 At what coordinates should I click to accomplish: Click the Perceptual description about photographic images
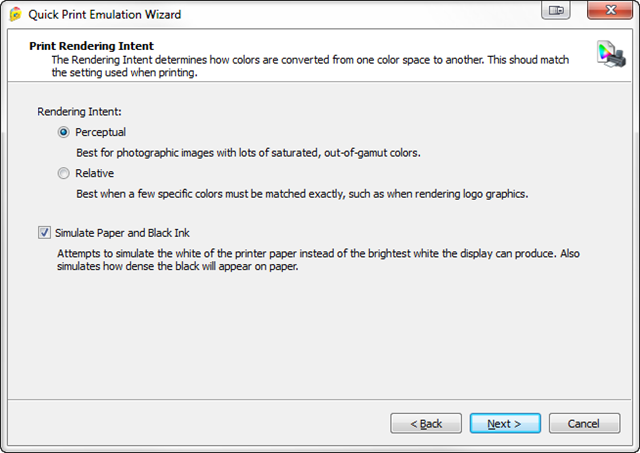click(x=247, y=153)
